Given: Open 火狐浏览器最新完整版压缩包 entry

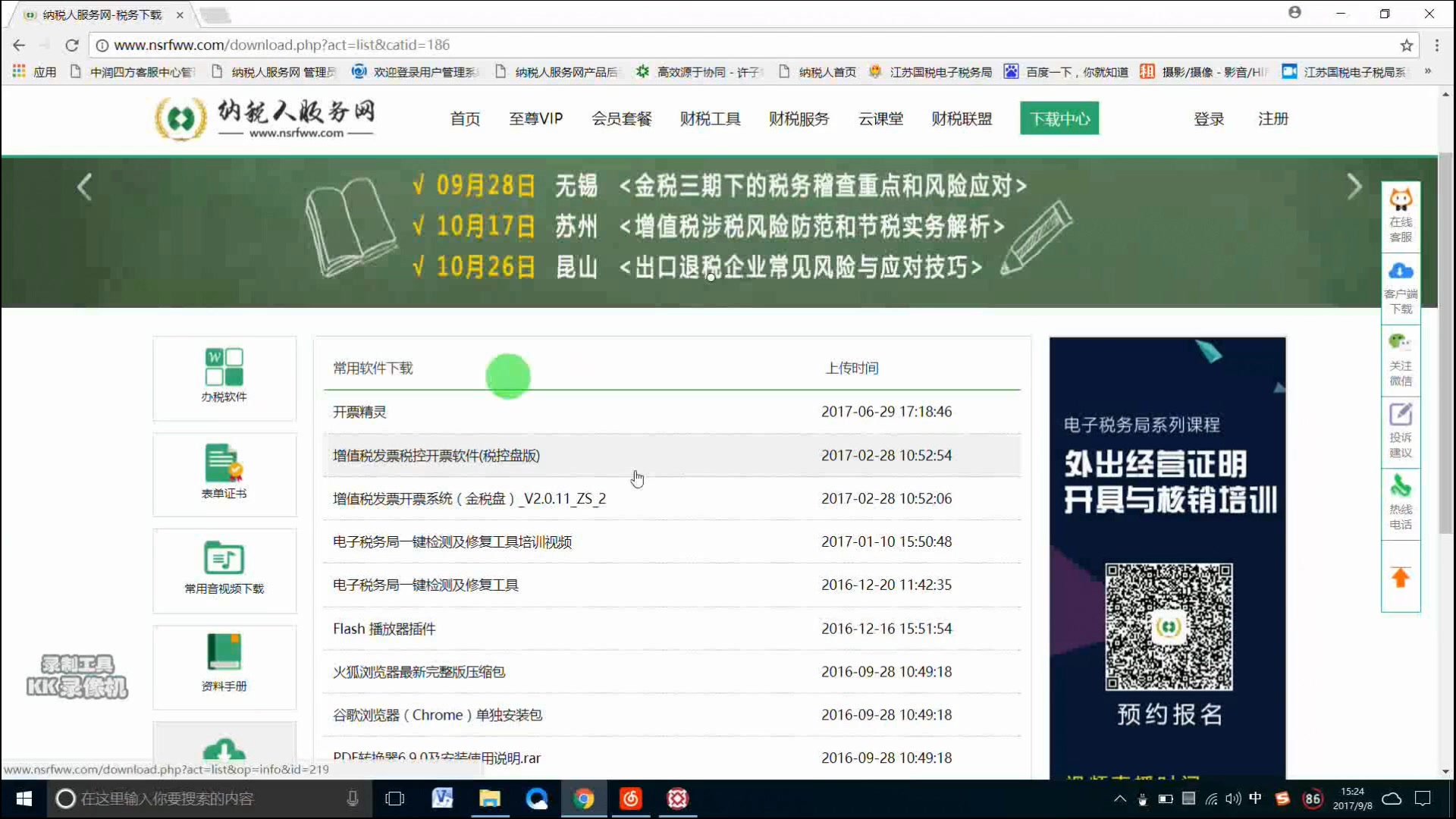Looking at the screenshot, I should pyautogui.click(x=419, y=672).
